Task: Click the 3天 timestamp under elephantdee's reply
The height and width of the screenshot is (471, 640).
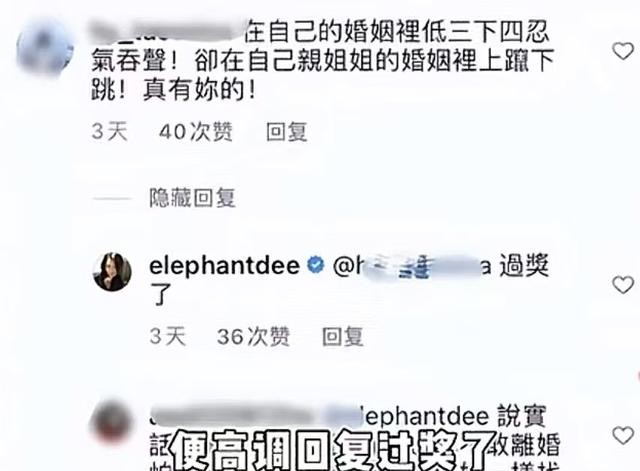Action: [x=167, y=337]
